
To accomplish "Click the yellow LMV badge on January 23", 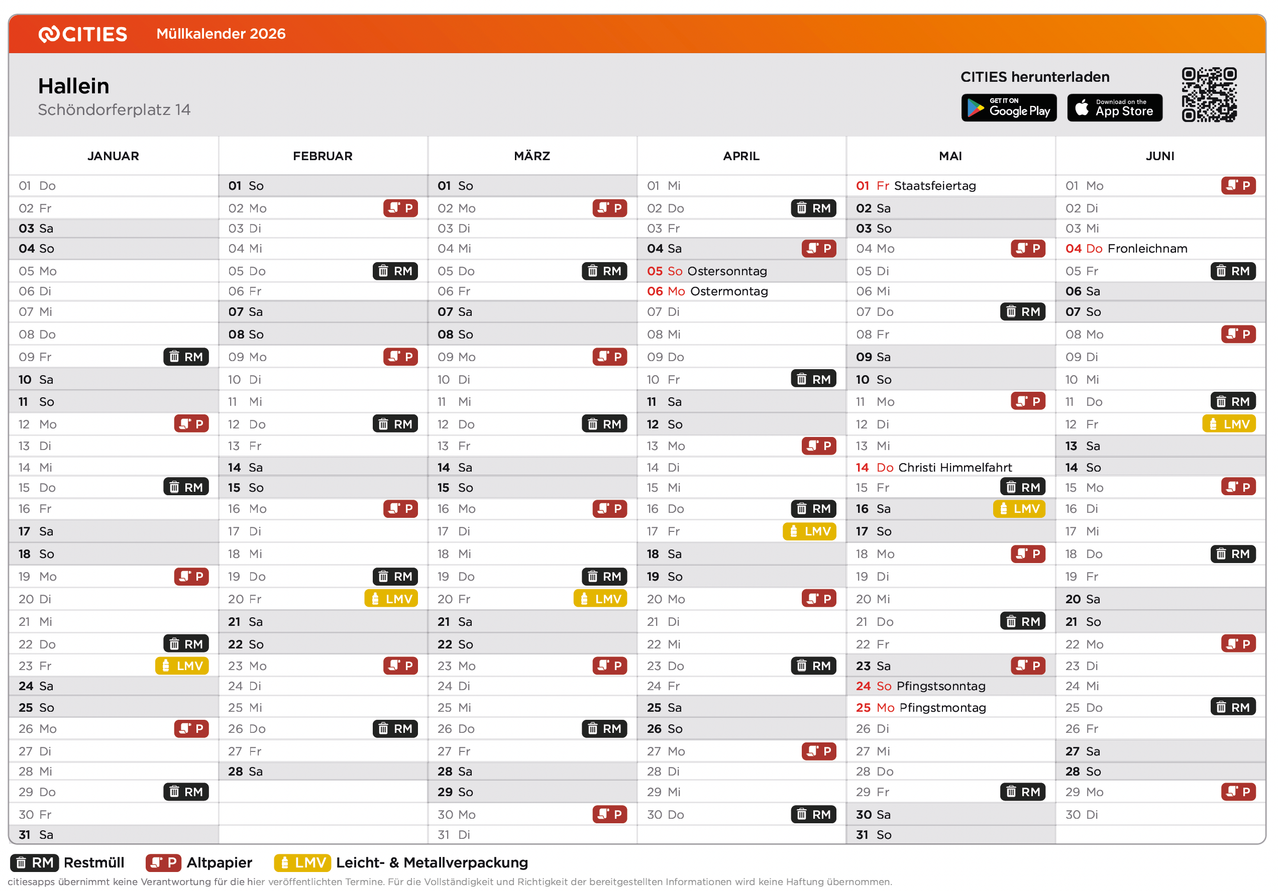I will 182,666.
